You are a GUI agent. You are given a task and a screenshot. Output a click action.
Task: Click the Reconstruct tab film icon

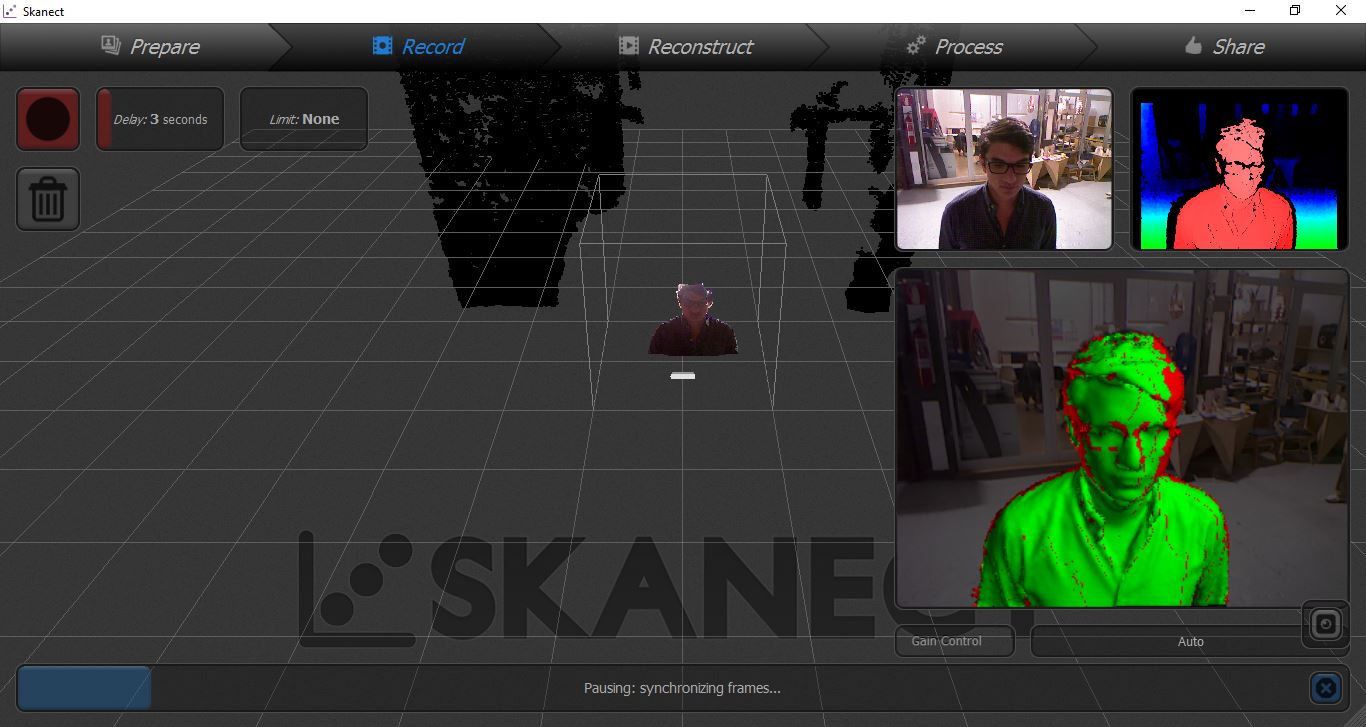(x=628, y=45)
